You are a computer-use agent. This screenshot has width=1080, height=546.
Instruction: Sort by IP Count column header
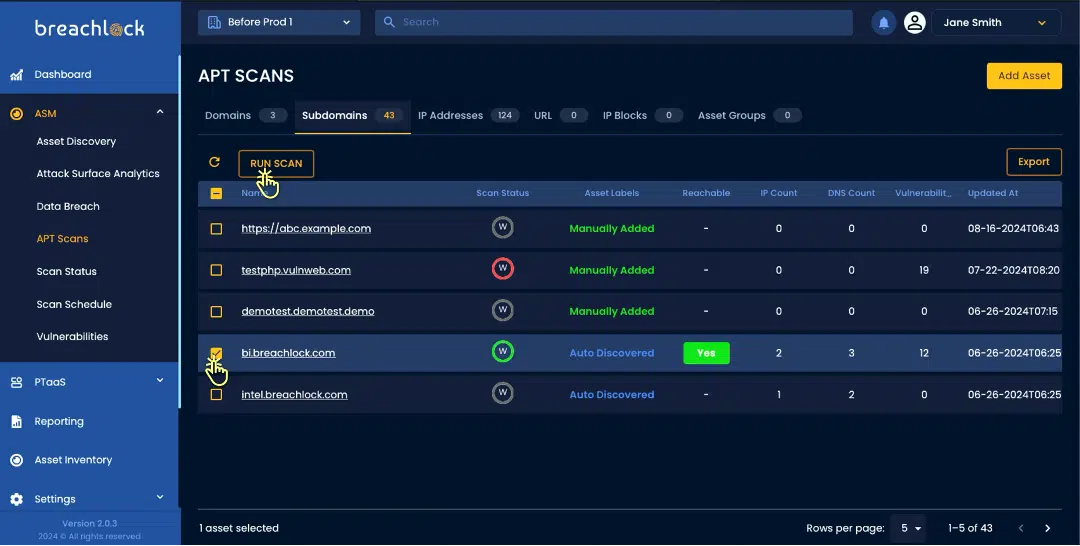[x=778, y=193]
